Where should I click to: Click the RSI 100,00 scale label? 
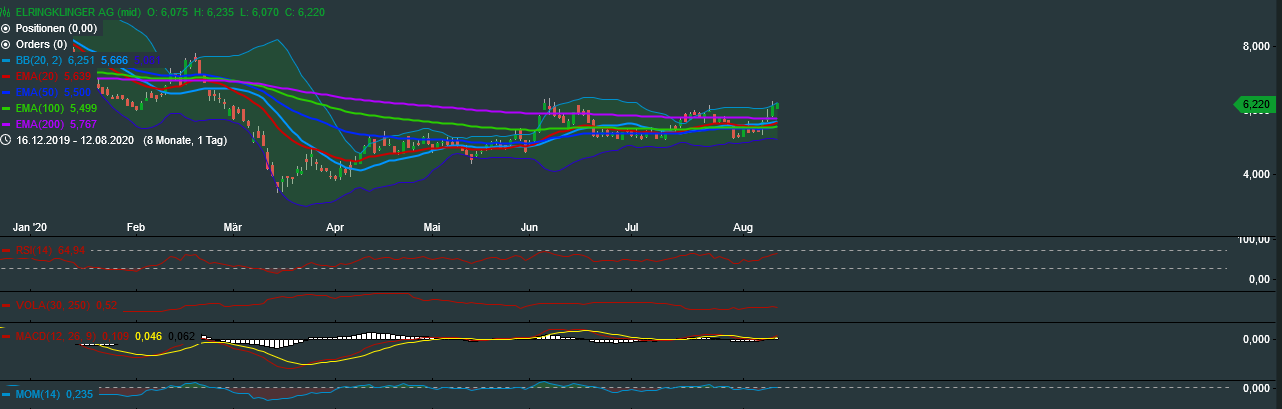[1253, 240]
